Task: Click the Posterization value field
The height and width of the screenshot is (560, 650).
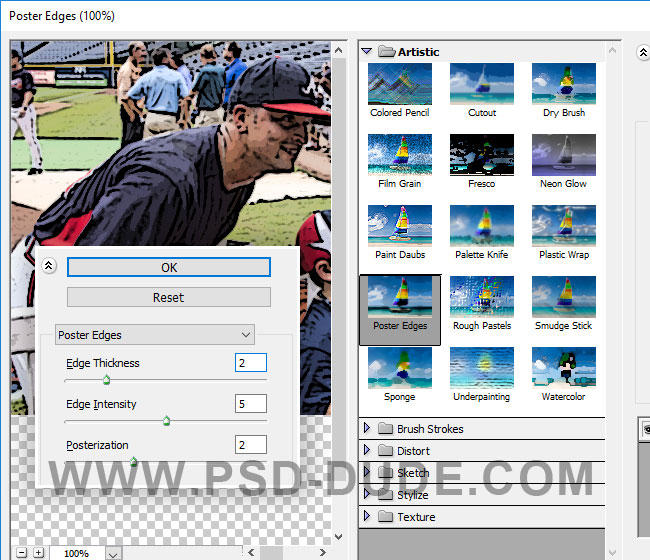Action: [251, 445]
